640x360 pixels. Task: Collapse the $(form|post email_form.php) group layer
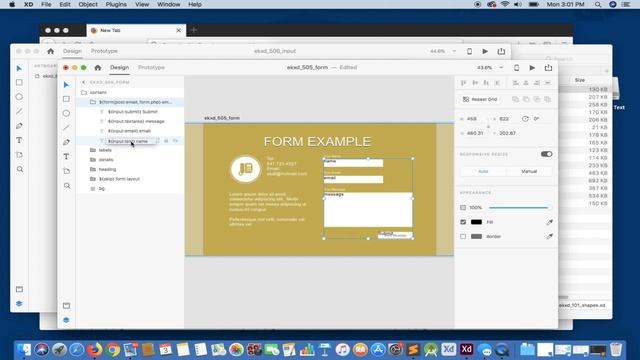point(93,102)
